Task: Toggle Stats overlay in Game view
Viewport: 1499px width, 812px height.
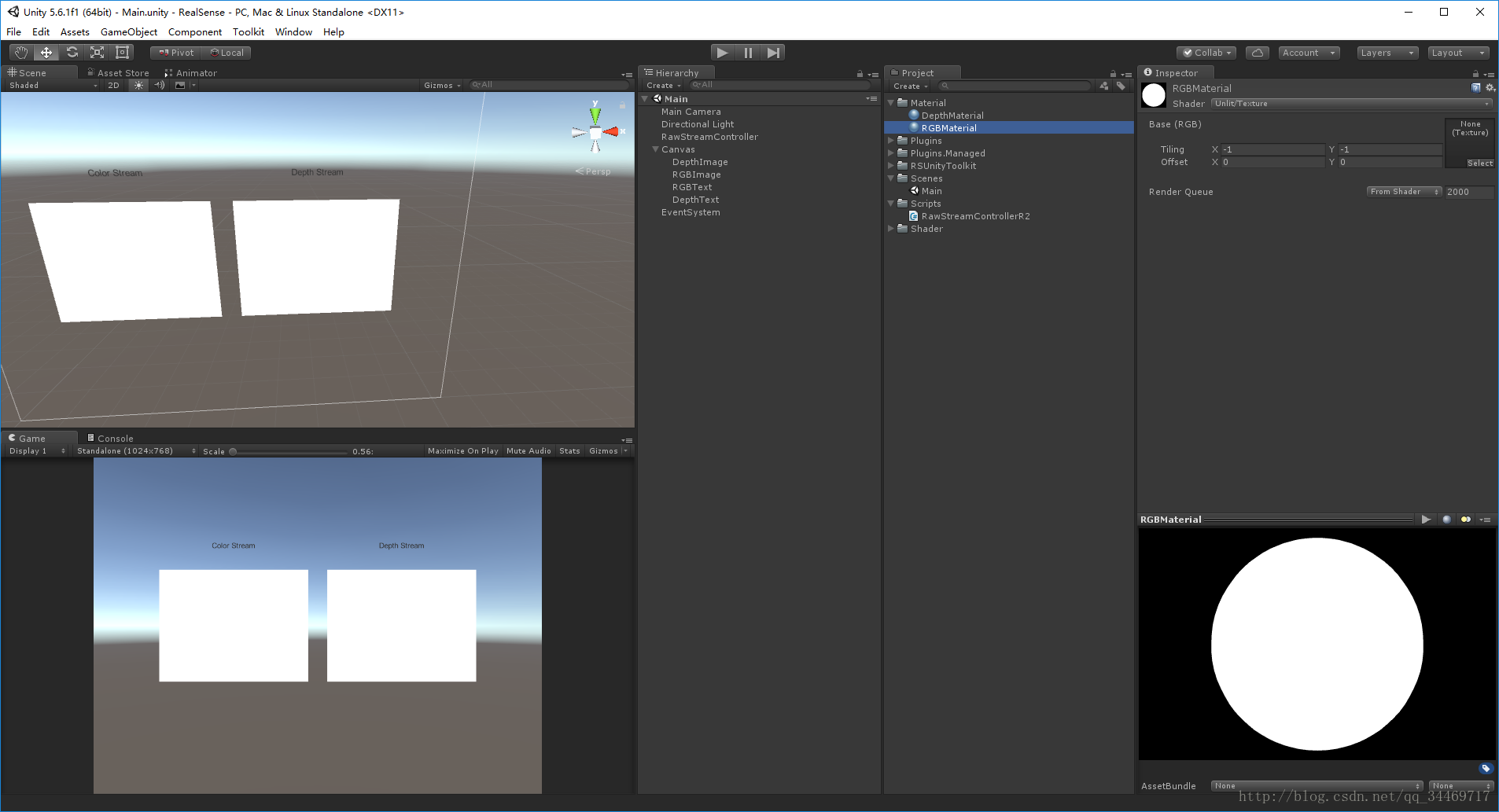Action: coord(569,451)
